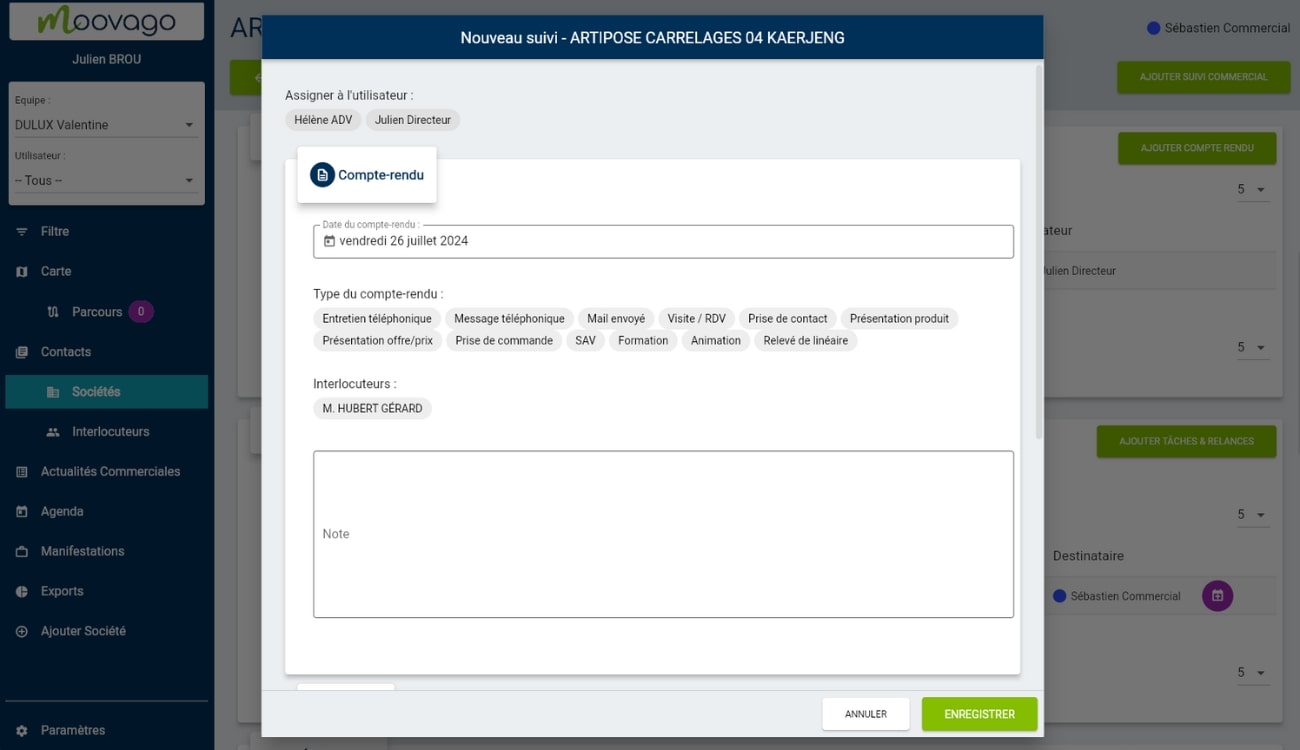Click the Actualités Commerciales icon

[22, 472]
